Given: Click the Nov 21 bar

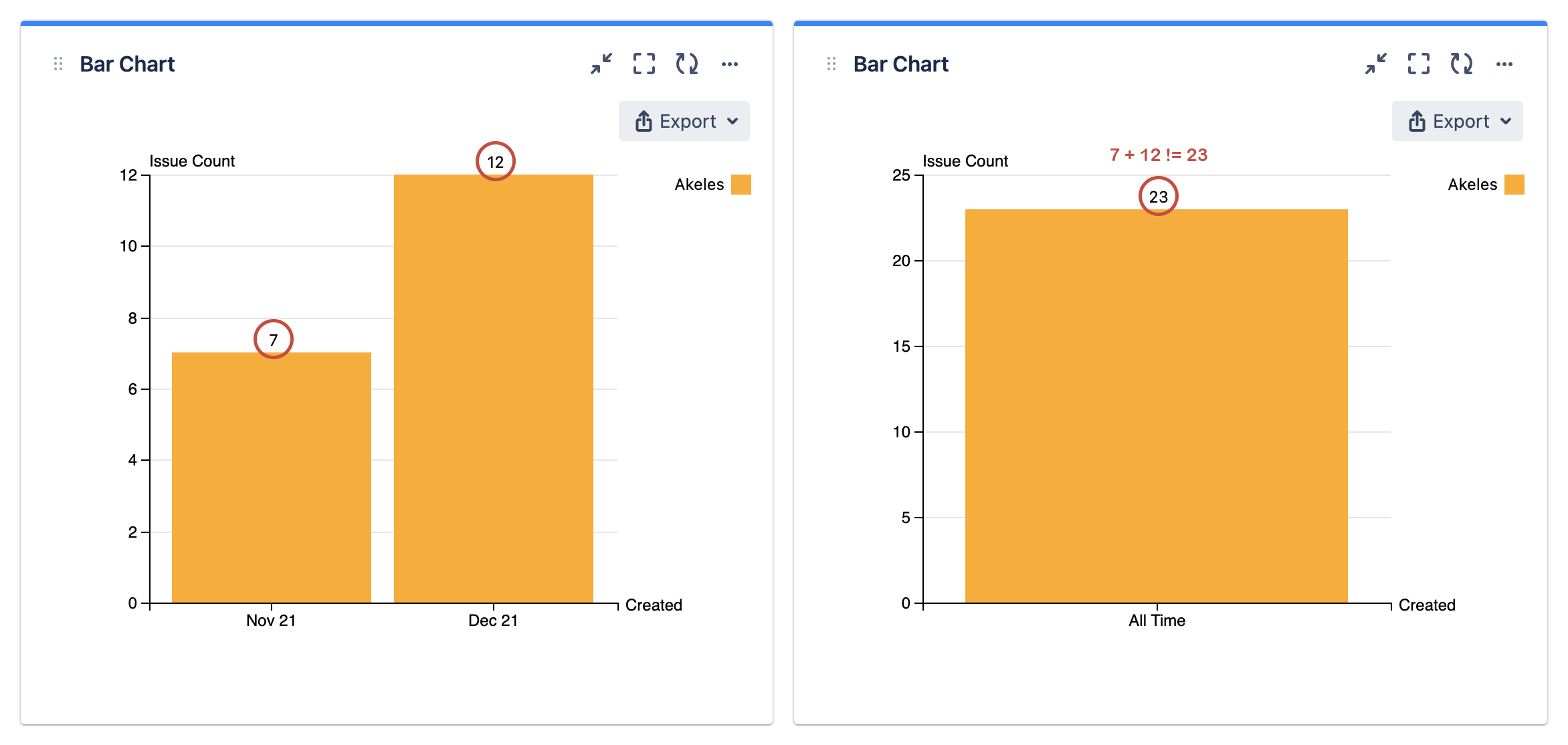Looking at the screenshot, I should tap(272, 477).
